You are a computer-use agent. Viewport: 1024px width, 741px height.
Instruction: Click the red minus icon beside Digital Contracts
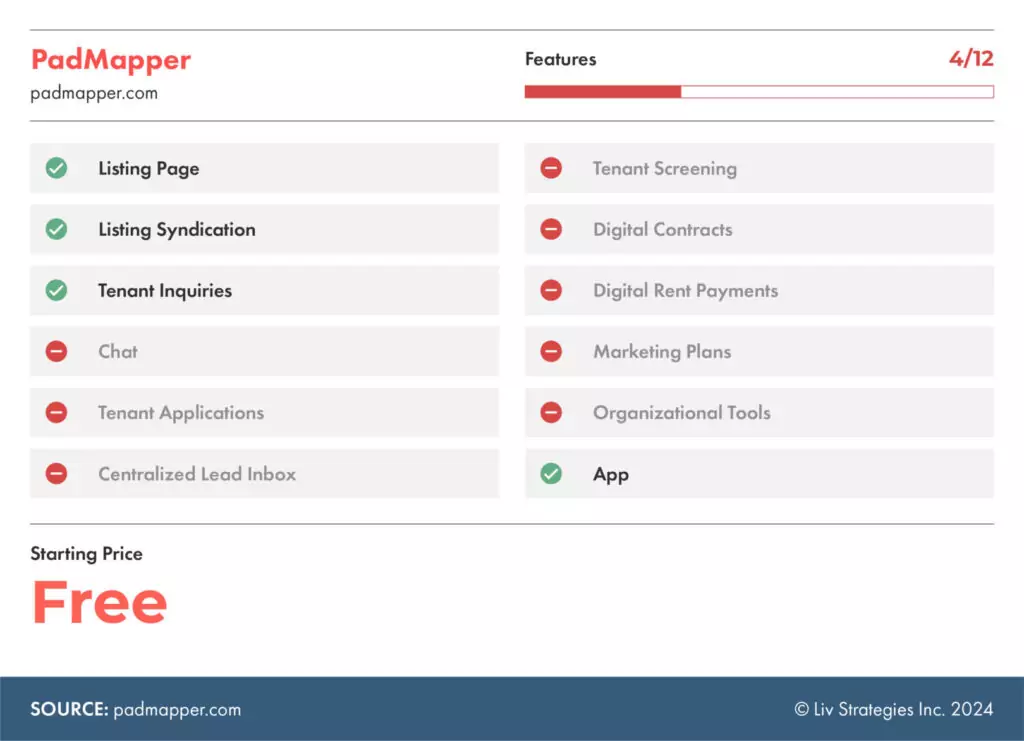(x=551, y=229)
